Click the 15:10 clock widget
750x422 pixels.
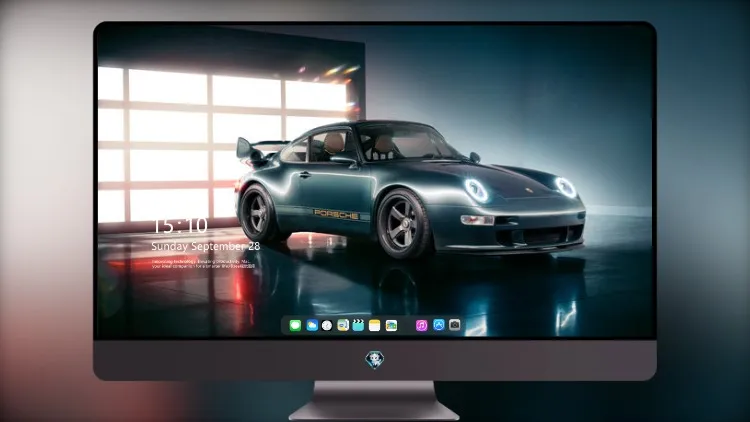point(180,225)
